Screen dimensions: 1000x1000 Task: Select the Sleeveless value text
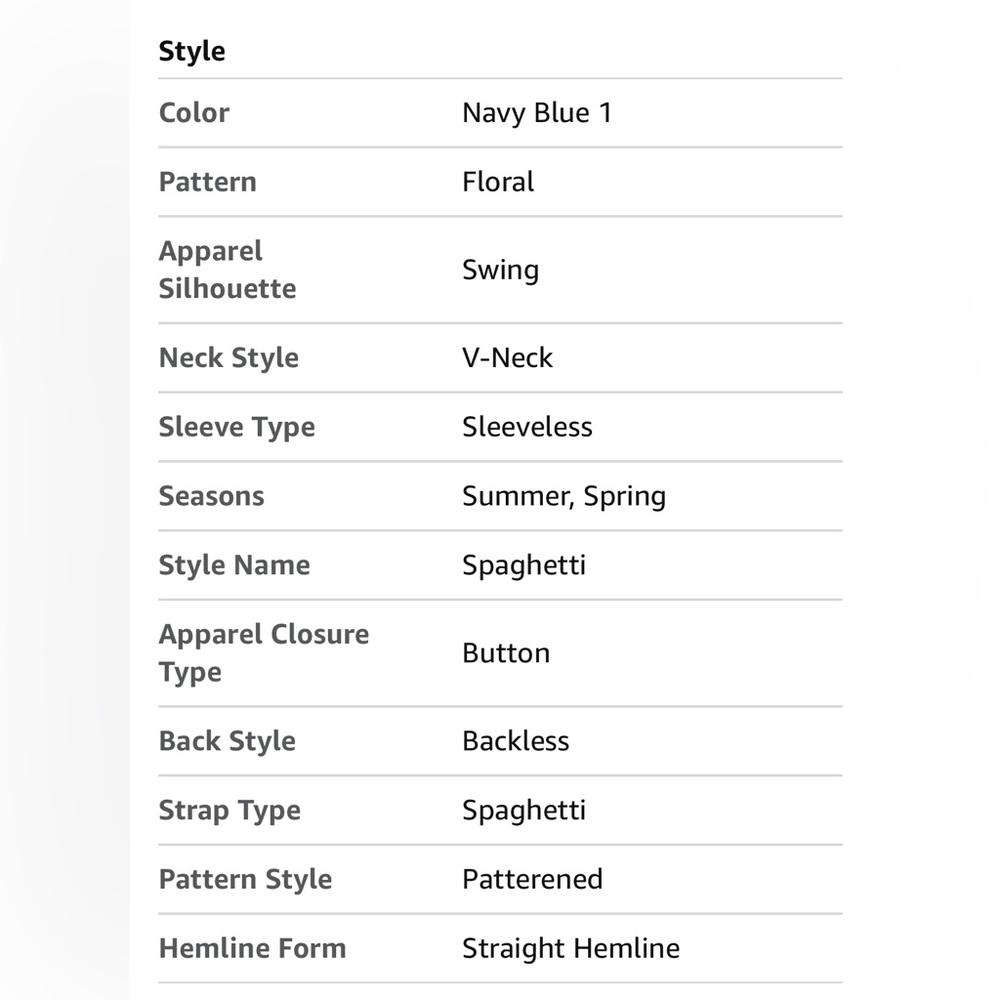click(527, 427)
